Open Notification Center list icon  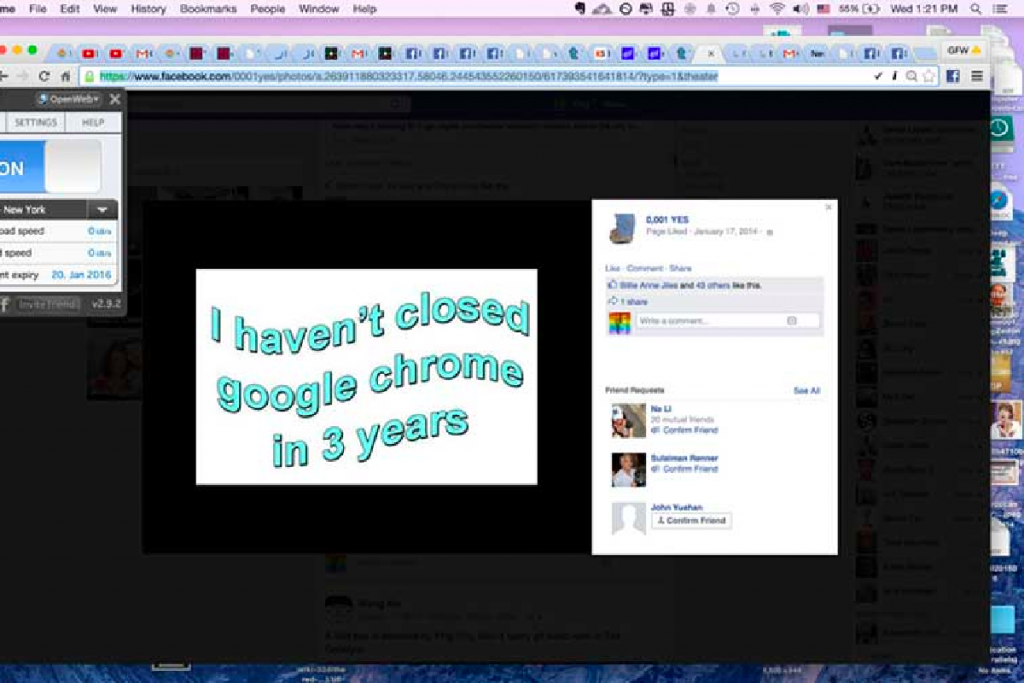point(1000,9)
